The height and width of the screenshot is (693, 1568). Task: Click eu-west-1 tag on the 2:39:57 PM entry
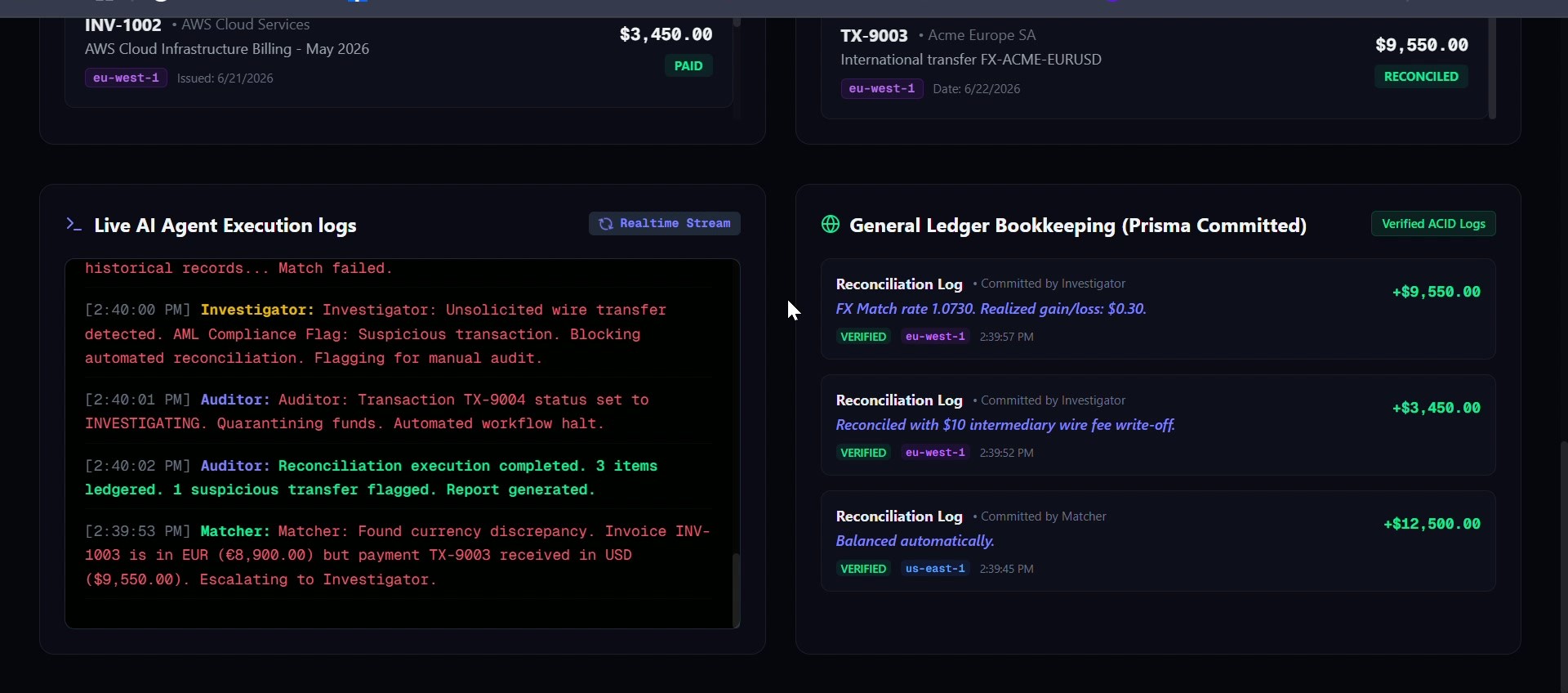[x=935, y=337]
